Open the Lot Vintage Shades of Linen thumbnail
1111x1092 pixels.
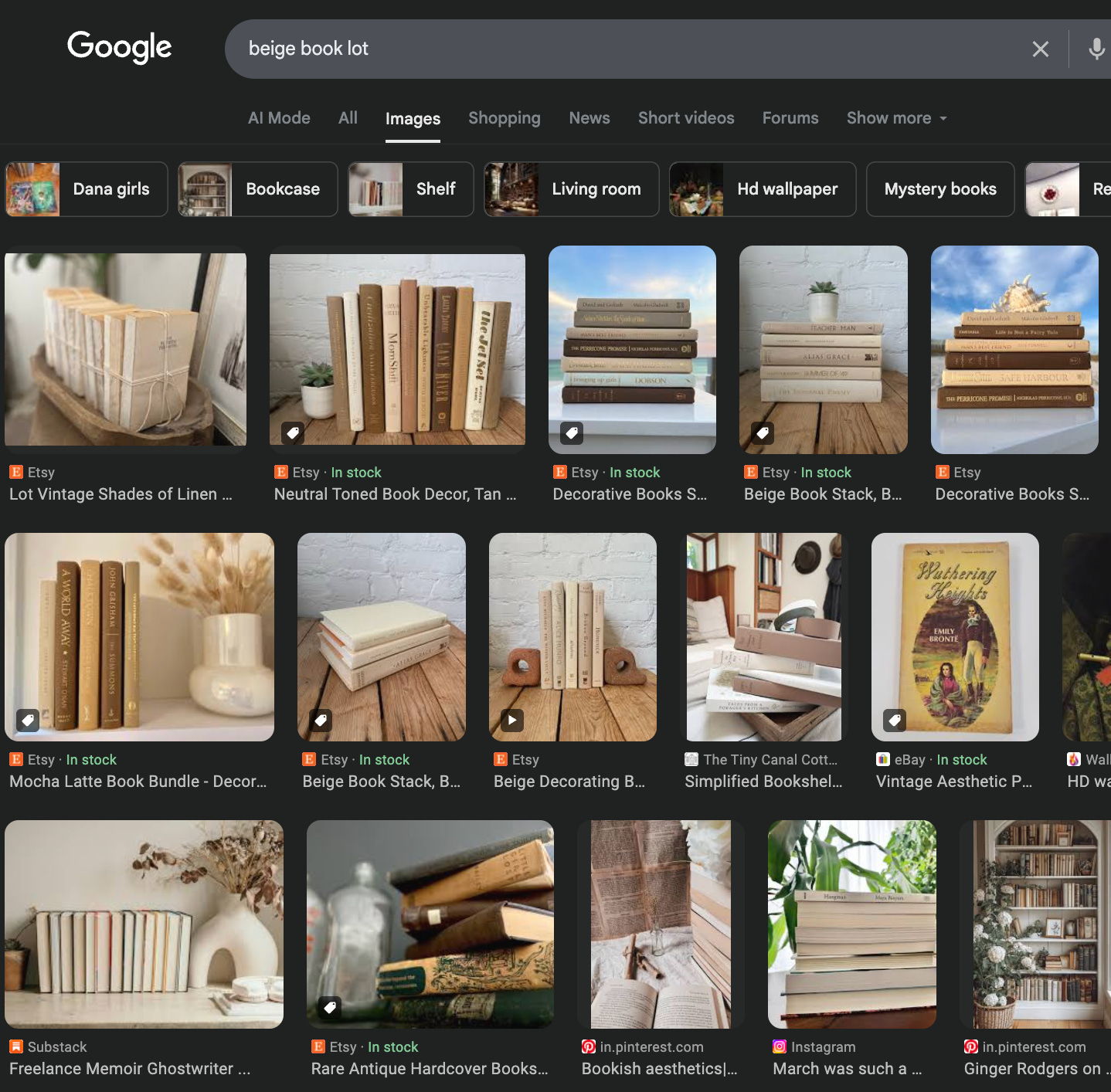[x=126, y=349]
